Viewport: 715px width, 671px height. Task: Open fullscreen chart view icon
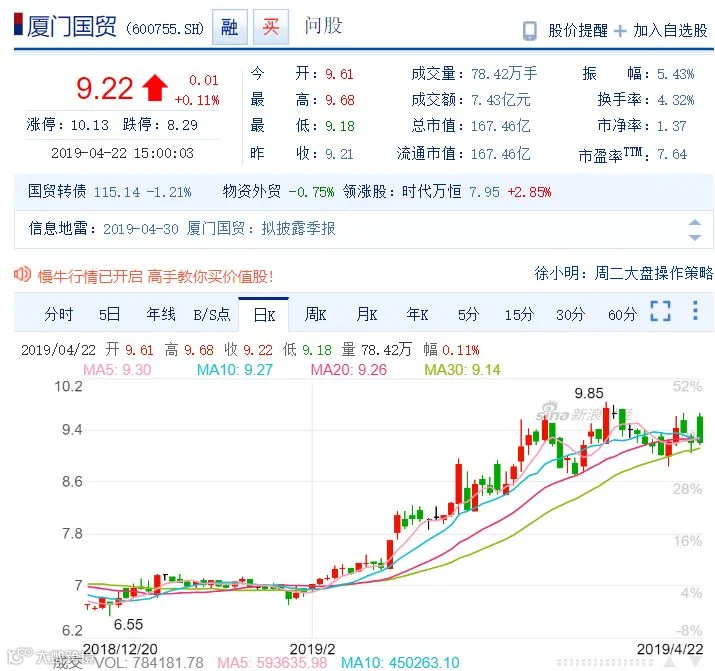click(660, 311)
